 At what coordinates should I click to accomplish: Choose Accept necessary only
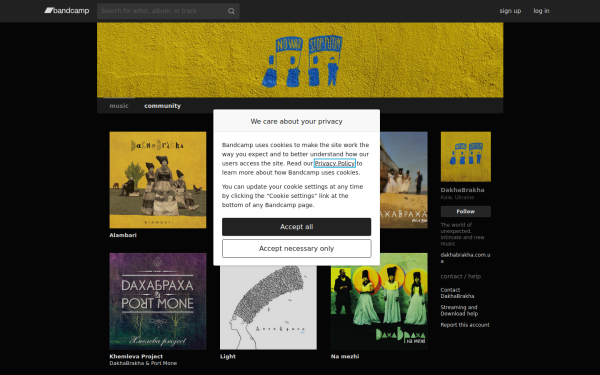[297, 248]
